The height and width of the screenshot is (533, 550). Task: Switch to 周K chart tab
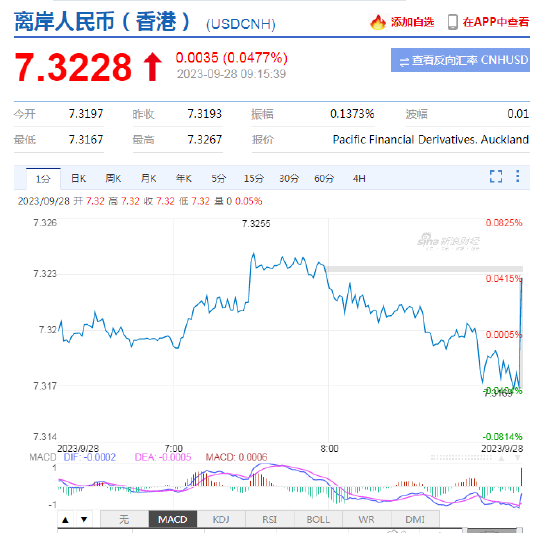(x=113, y=178)
